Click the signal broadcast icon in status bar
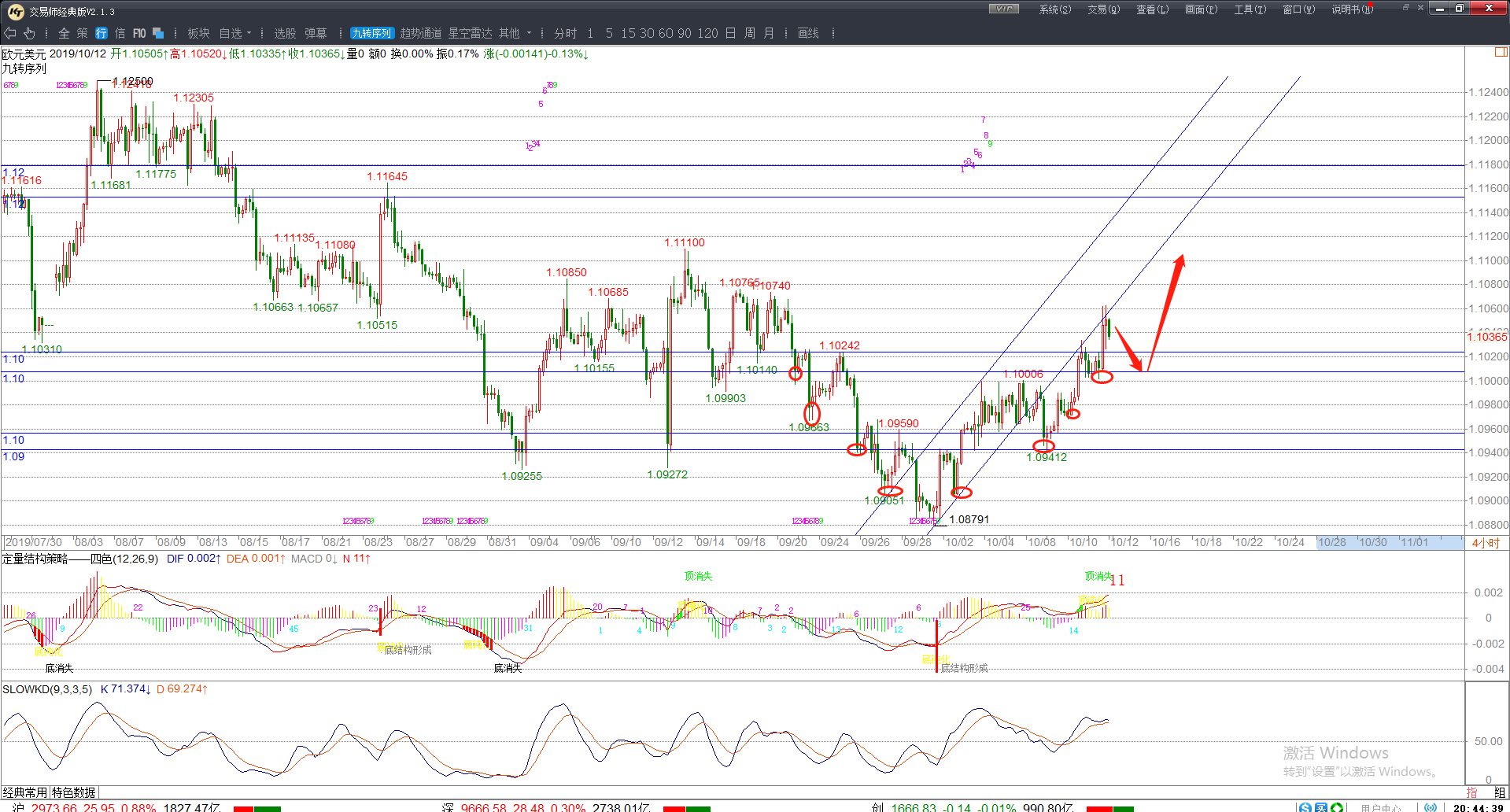 point(1431,807)
